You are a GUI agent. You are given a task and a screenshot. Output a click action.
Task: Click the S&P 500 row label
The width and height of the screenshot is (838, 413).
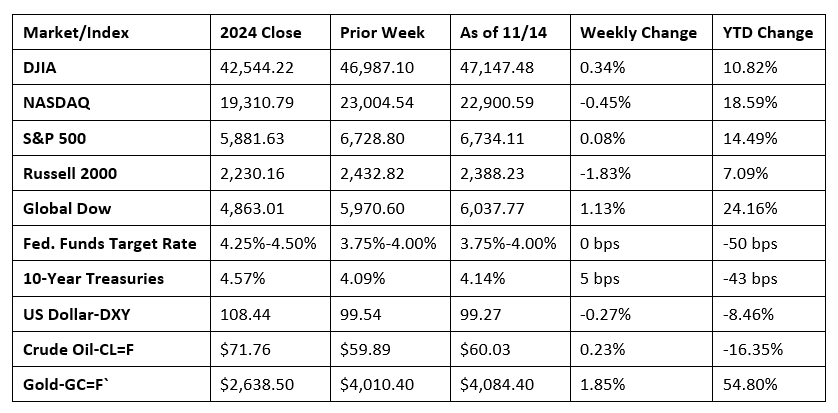pyautogui.click(x=53, y=140)
